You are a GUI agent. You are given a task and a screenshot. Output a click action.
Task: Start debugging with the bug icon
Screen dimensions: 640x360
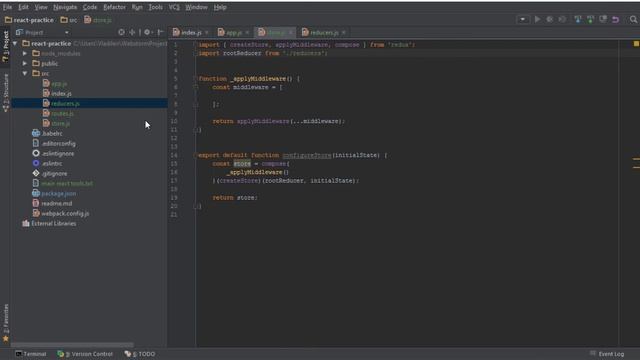coord(550,19)
